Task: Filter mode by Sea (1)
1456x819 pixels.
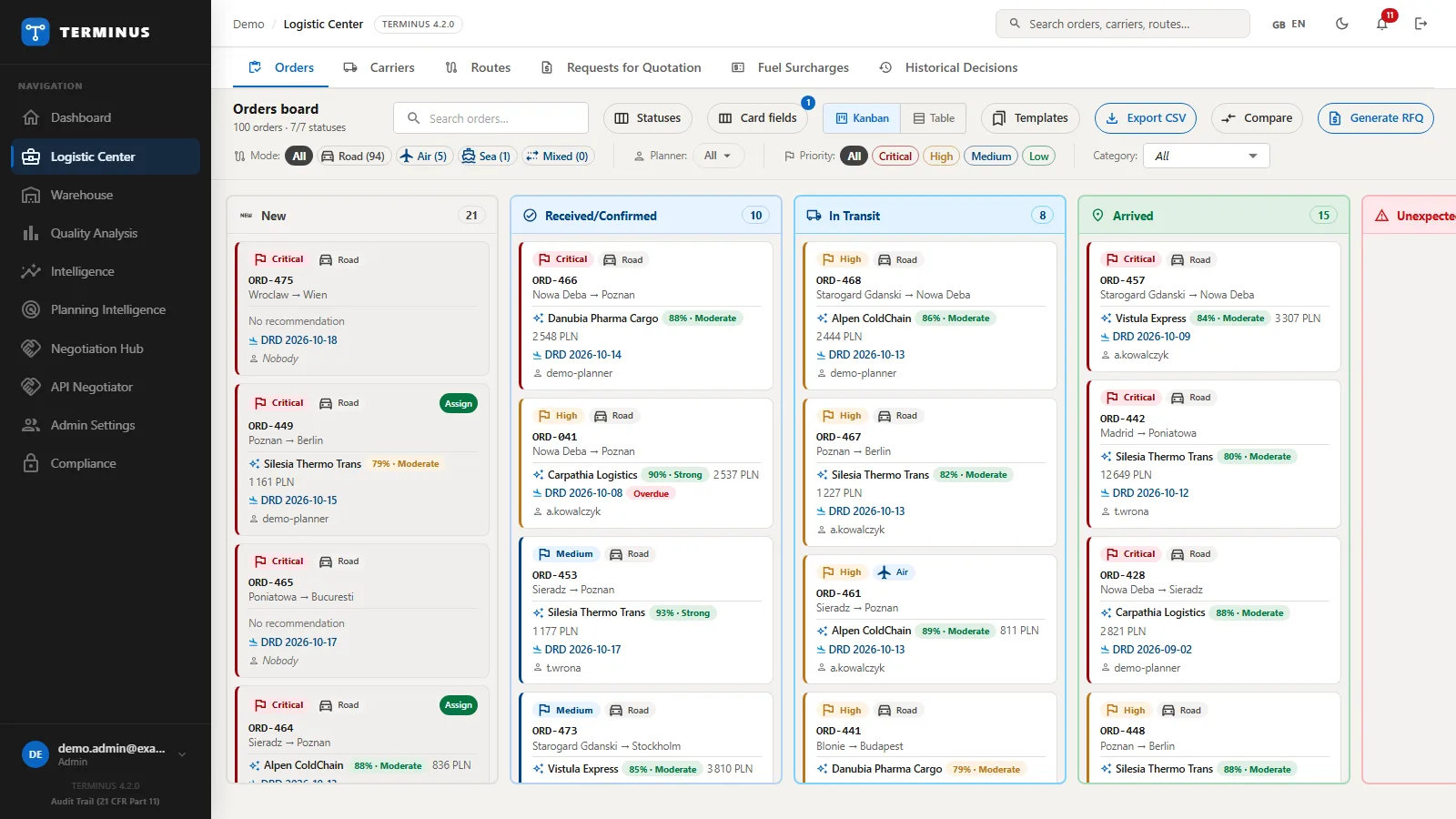Action: click(486, 156)
